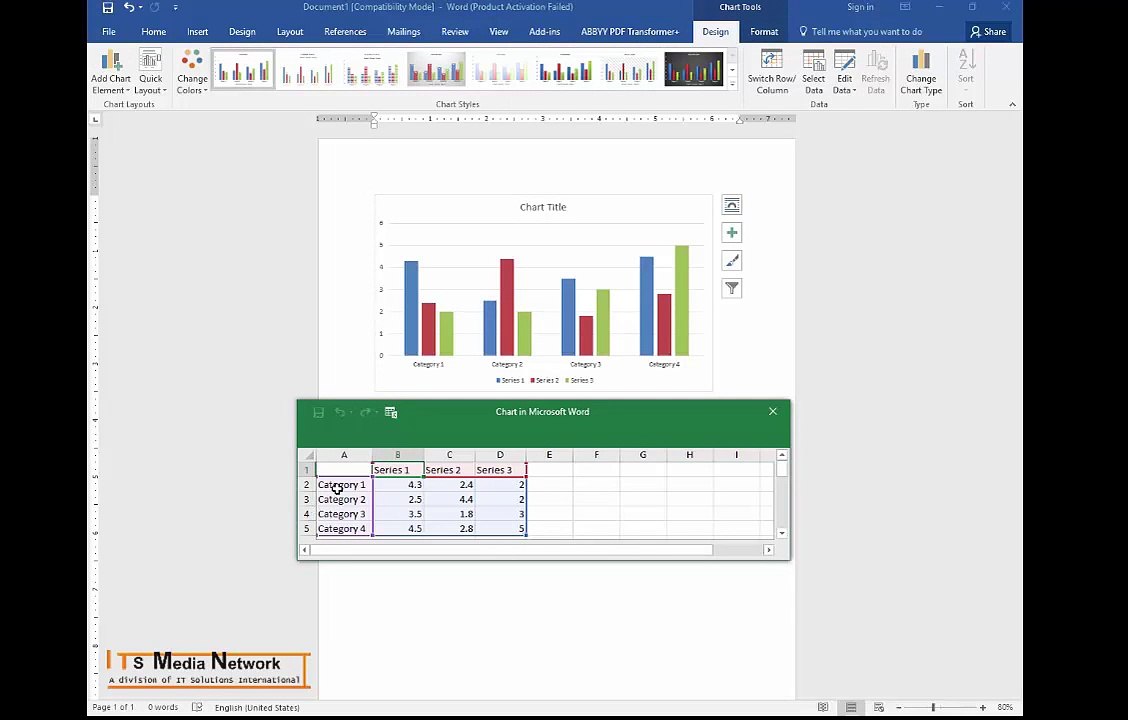The height and width of the screenshot is (720, 1128).
Task: Click the Share button
Action: (988, 32)
